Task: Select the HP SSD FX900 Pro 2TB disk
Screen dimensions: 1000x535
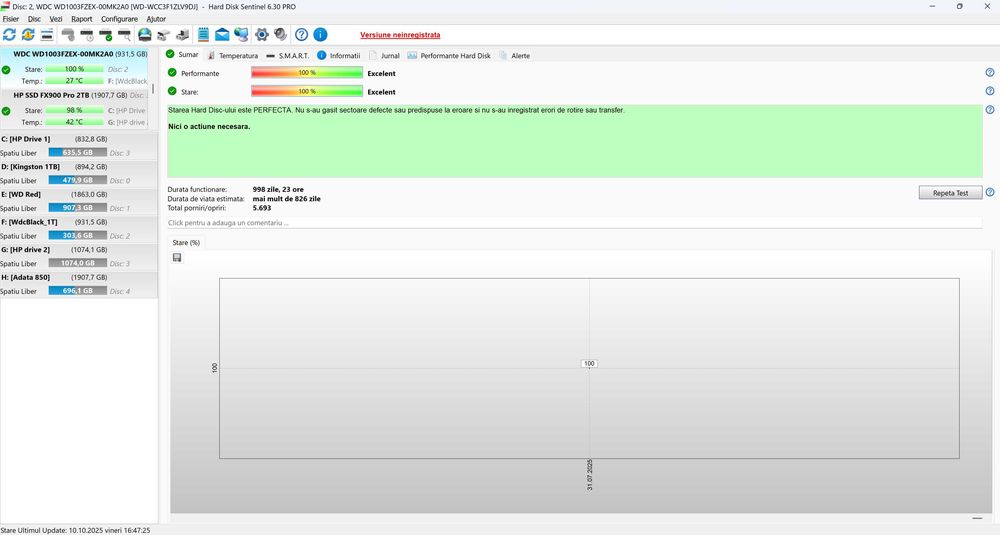Action: pos(75,108)
